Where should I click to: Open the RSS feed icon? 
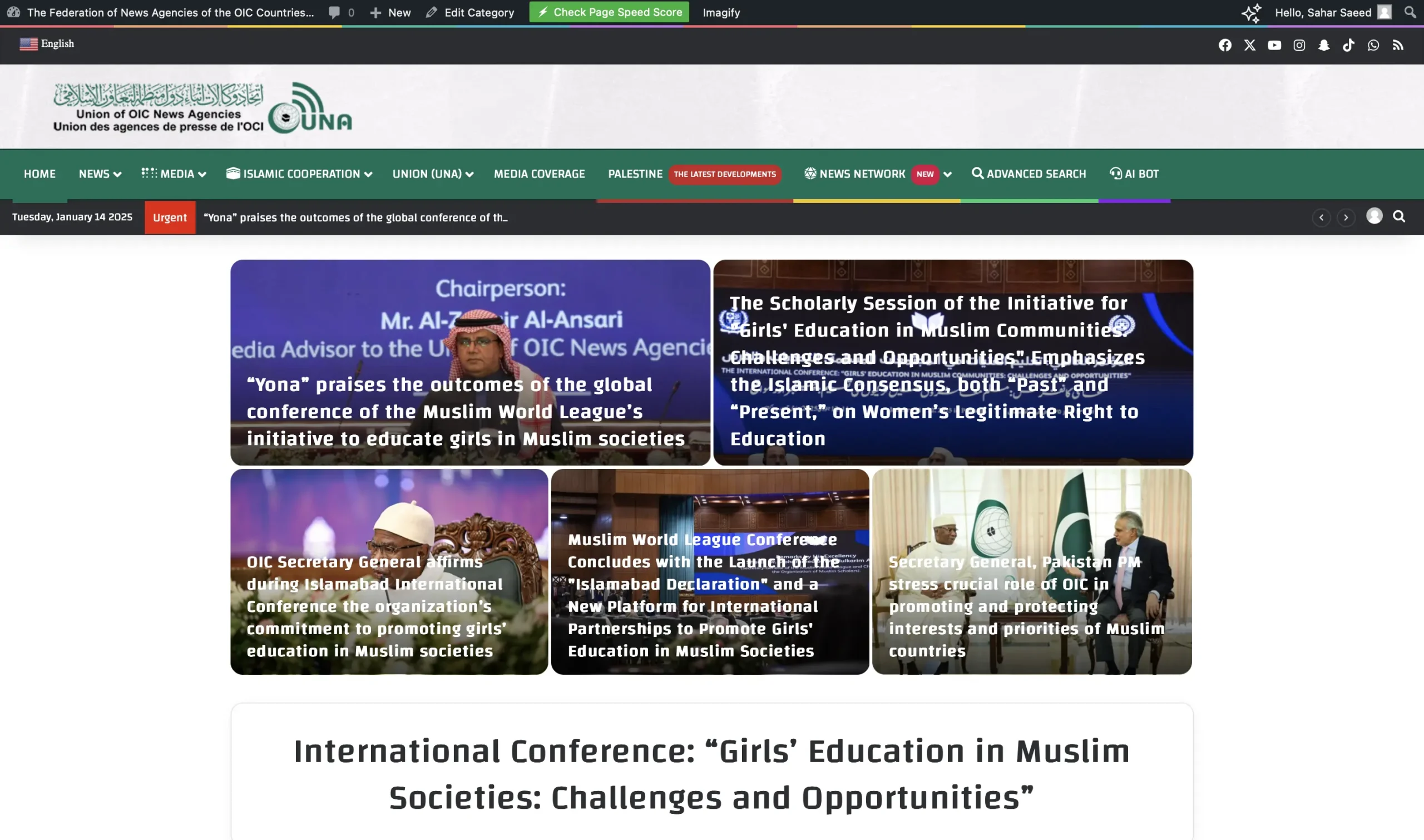click(x=1398, y=45)
